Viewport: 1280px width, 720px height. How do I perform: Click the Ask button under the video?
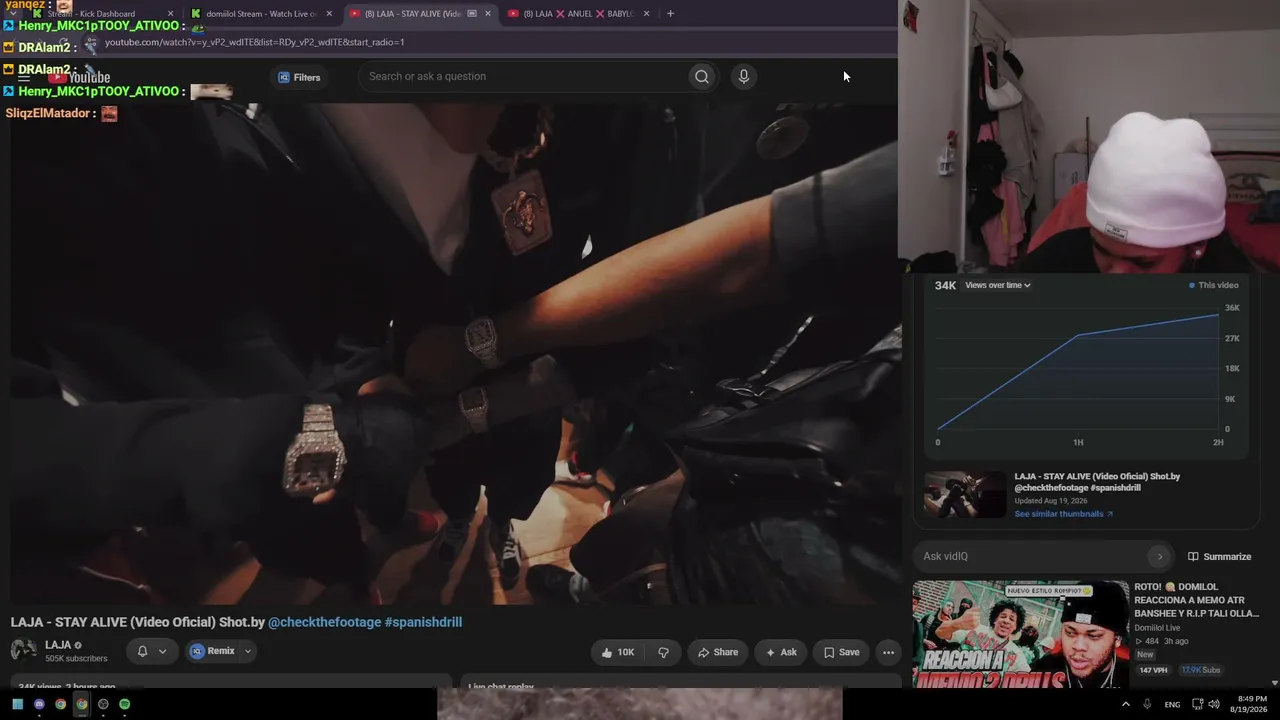tap(781, 652)
